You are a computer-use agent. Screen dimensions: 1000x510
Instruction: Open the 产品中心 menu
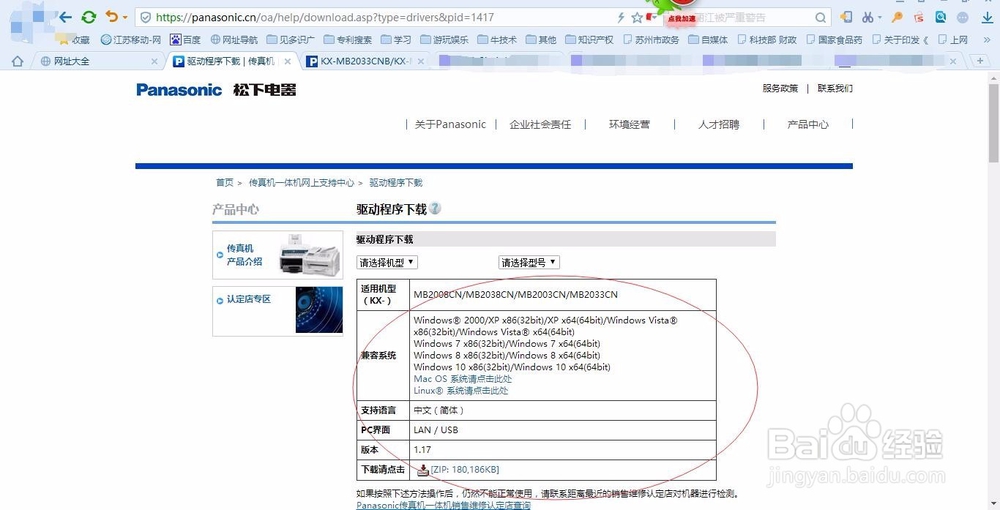[x=808, y=124]
